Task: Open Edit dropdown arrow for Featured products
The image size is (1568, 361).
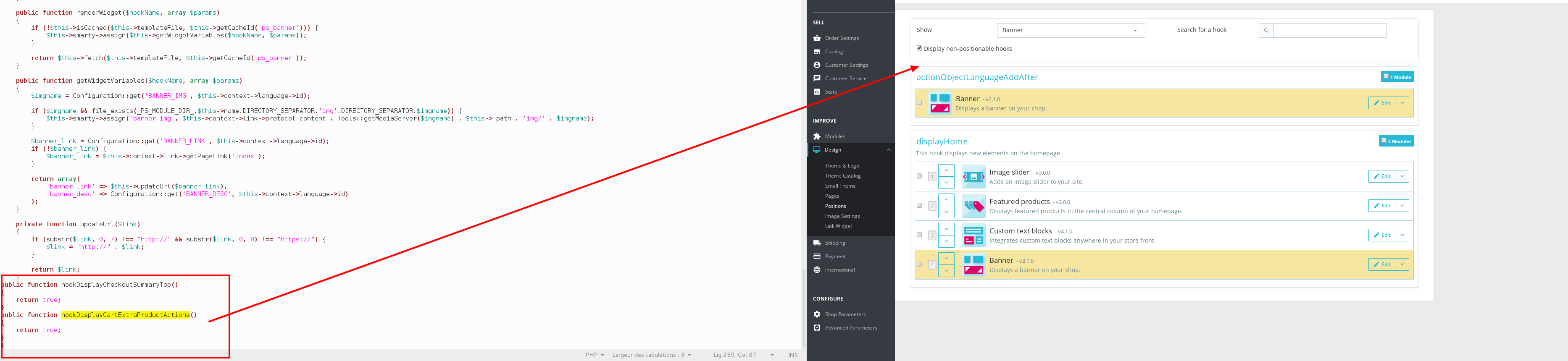Action: (x=1402, y=205)
